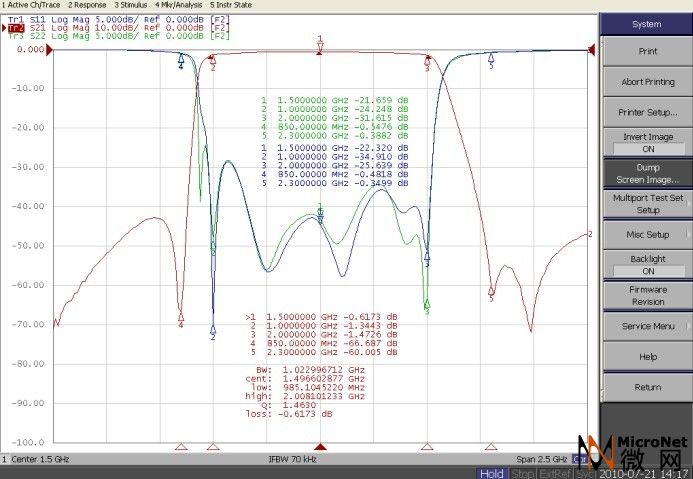Open the 4 Mkr/Analysis menu

coord(179,5)
